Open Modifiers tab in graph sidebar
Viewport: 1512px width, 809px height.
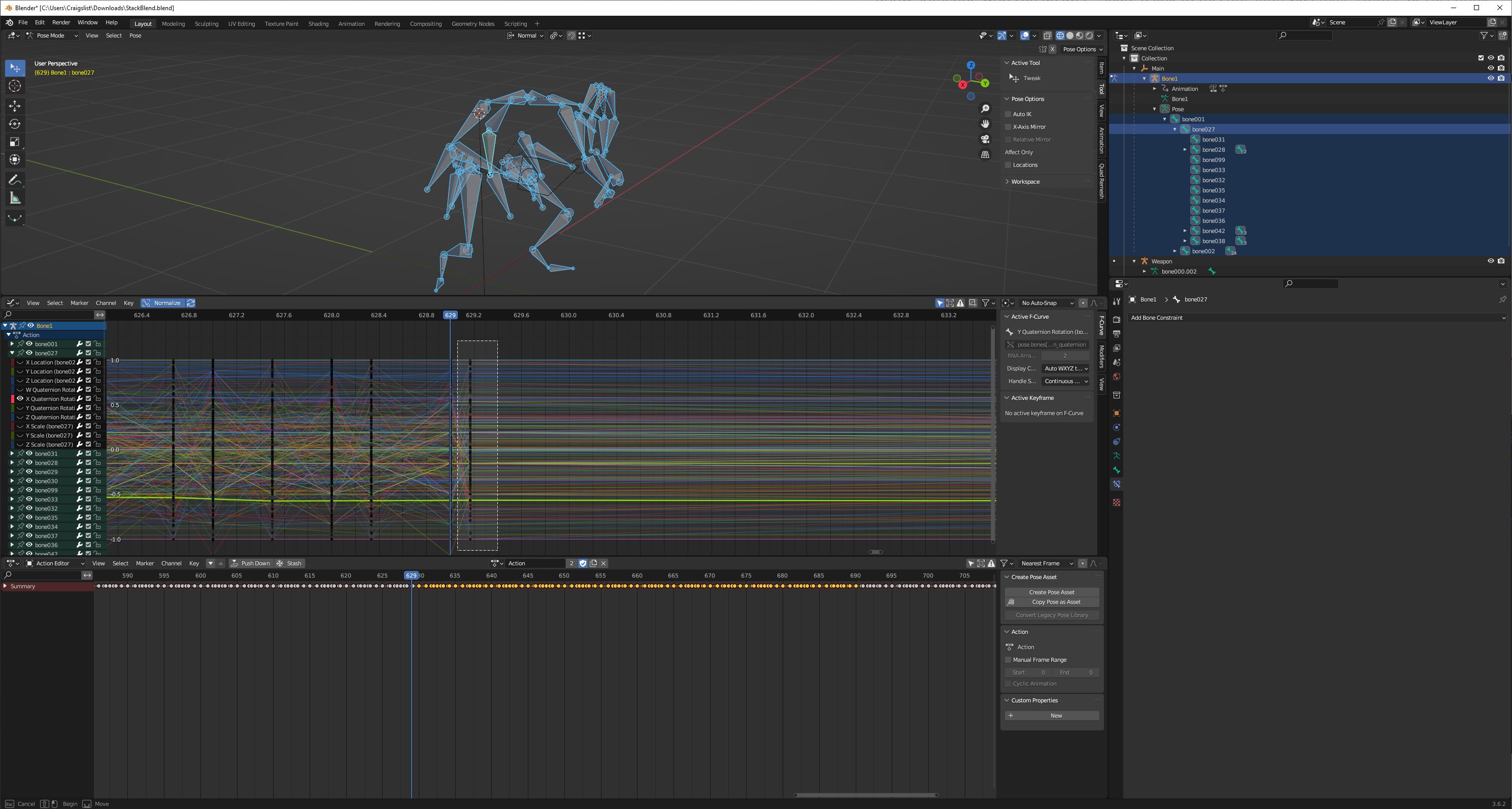(1101, 356)
